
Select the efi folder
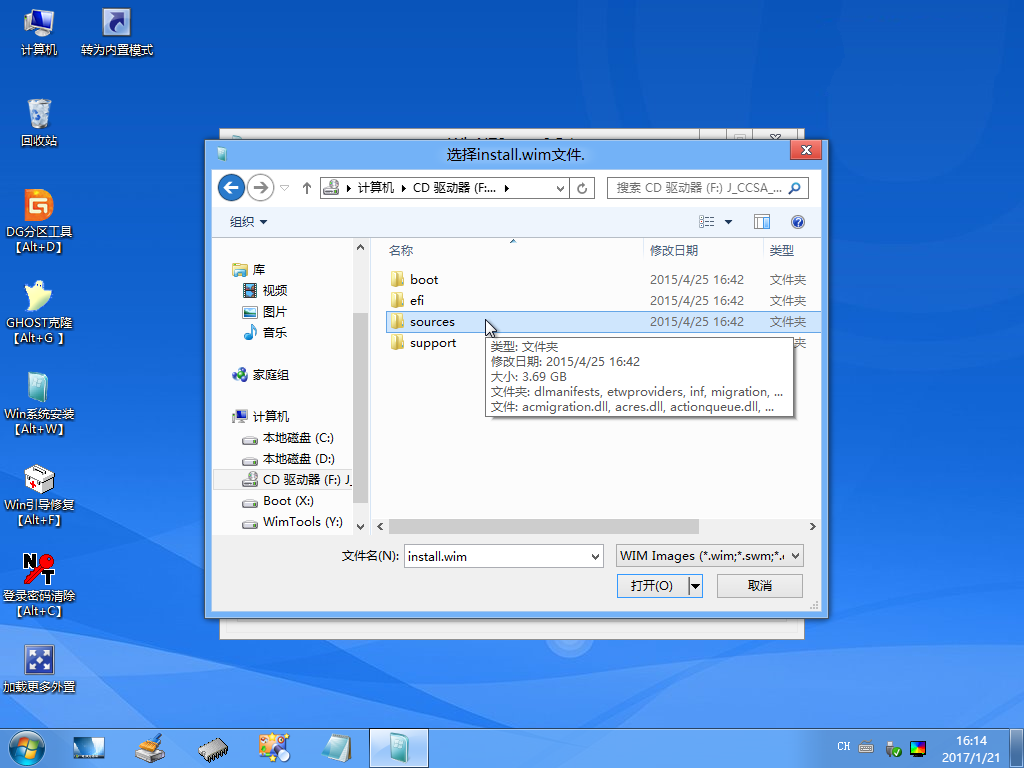[x=417, y=300]
